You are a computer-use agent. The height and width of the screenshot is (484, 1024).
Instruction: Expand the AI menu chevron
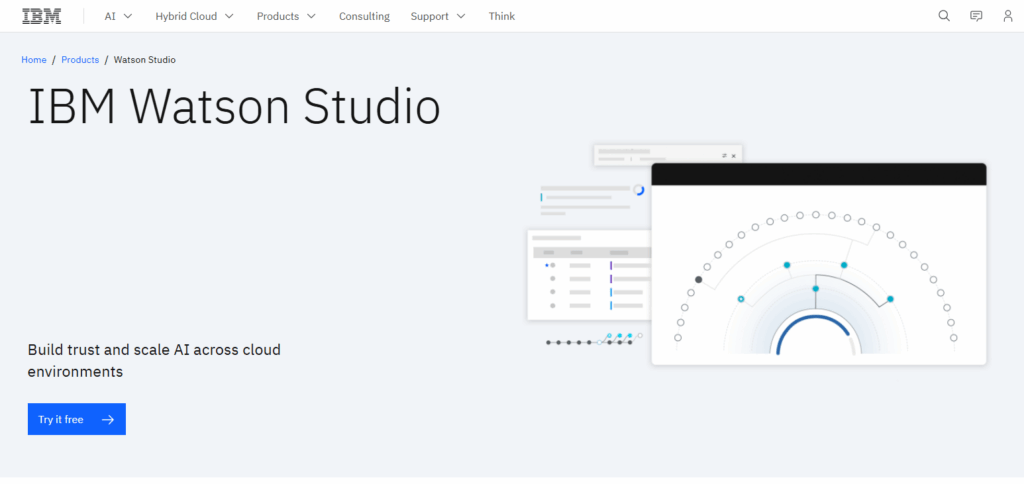click(128, 16)
